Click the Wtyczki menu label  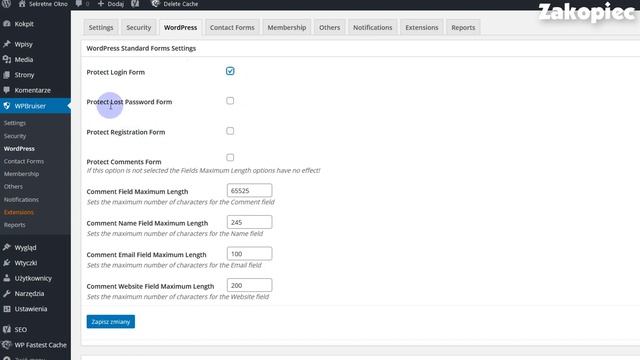(26, 263)
